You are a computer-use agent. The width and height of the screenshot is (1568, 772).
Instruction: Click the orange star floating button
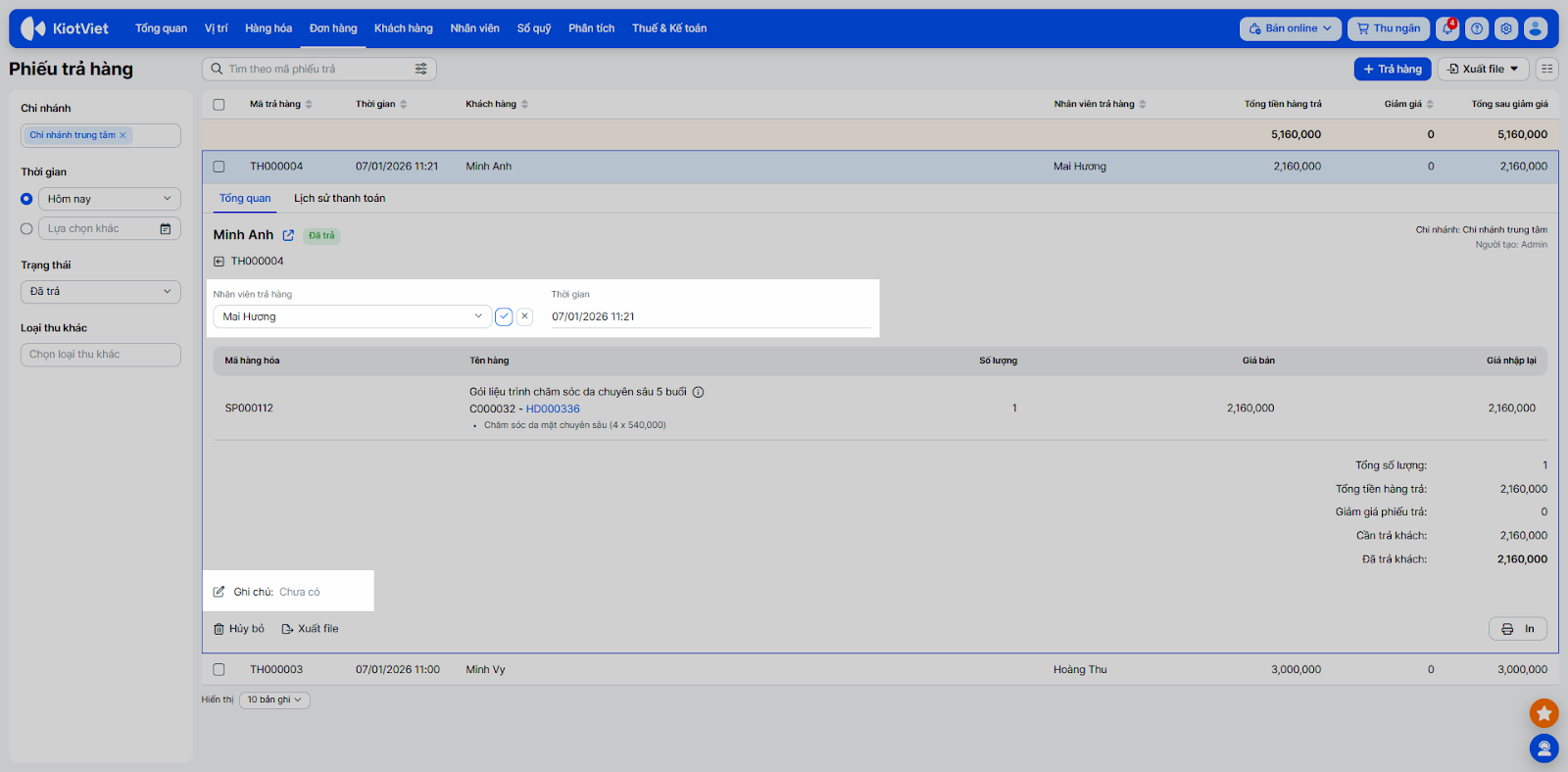pos(1543,713)
